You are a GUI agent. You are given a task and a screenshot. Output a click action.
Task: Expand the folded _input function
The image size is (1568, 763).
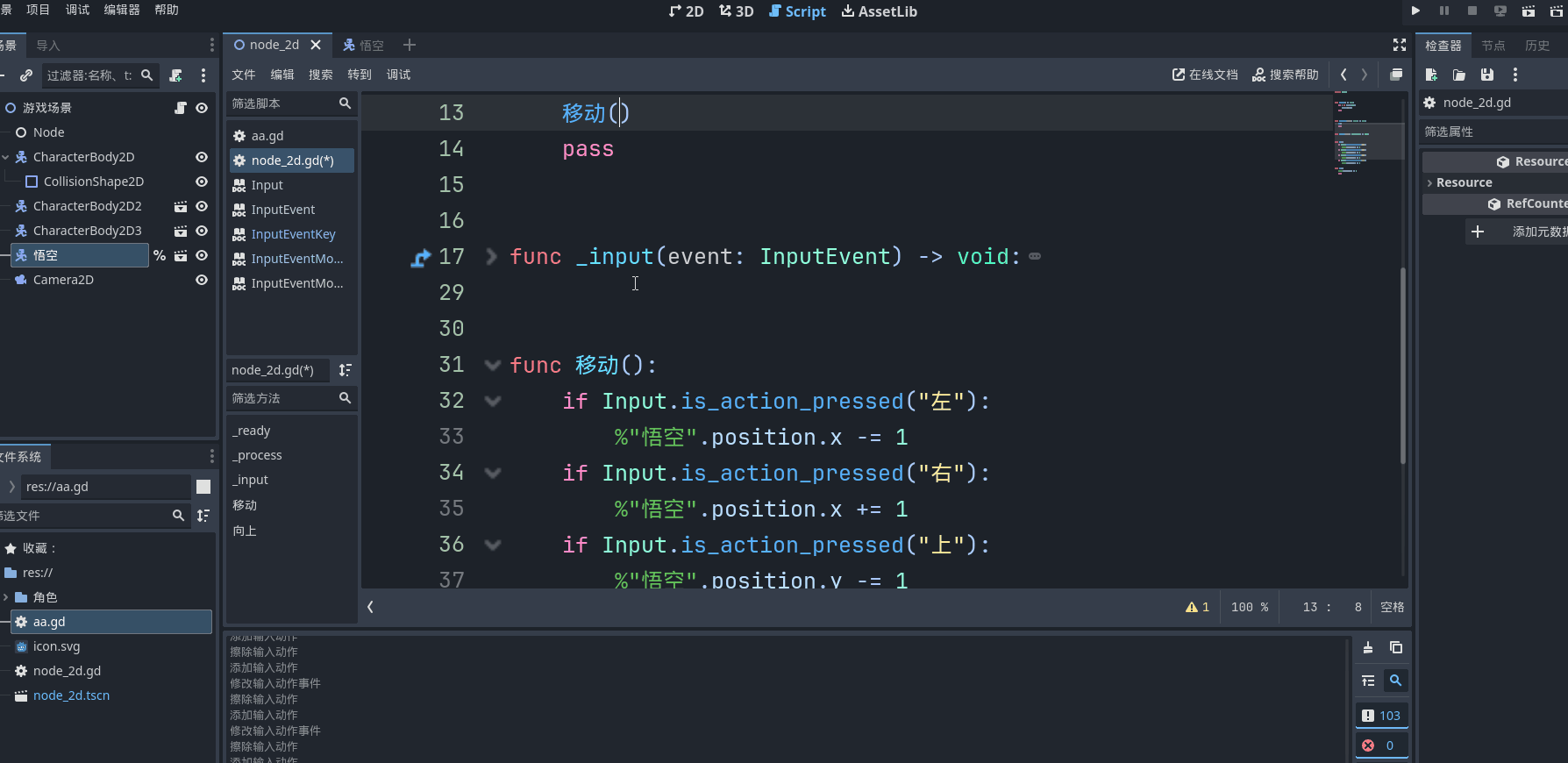coord(492,257)
